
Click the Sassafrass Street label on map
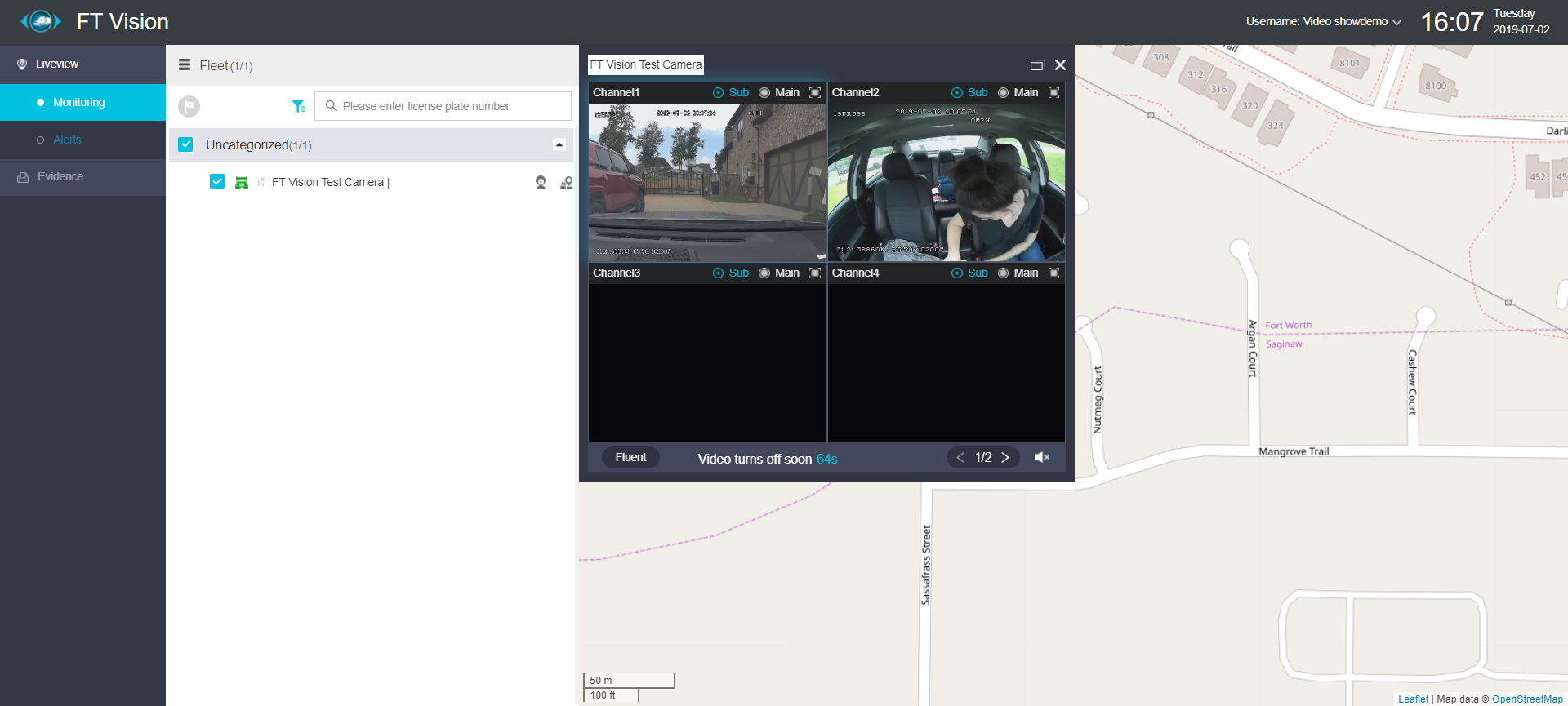click(926, 565)
